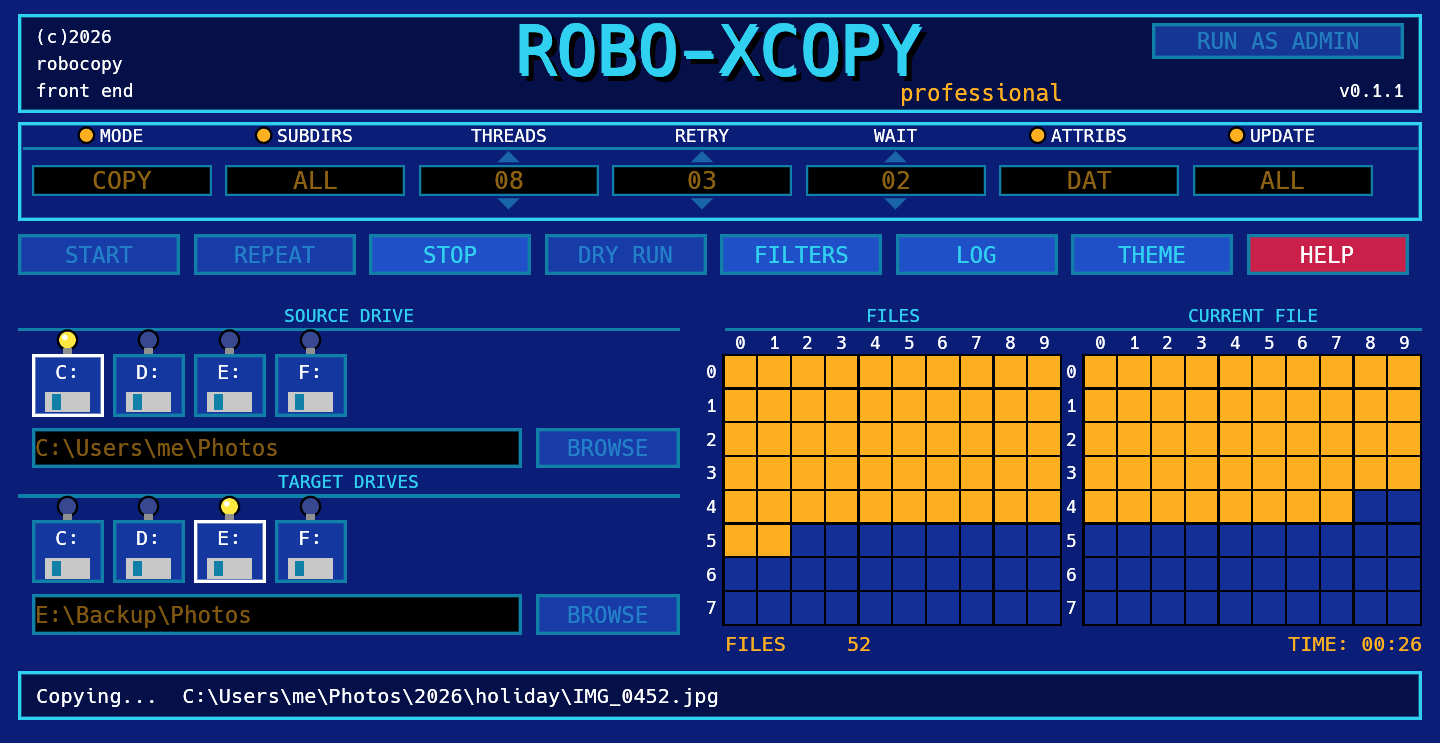Decrease RETRY with the down arrow
This screenshot has width=1440, height=743.
point(702,203)
